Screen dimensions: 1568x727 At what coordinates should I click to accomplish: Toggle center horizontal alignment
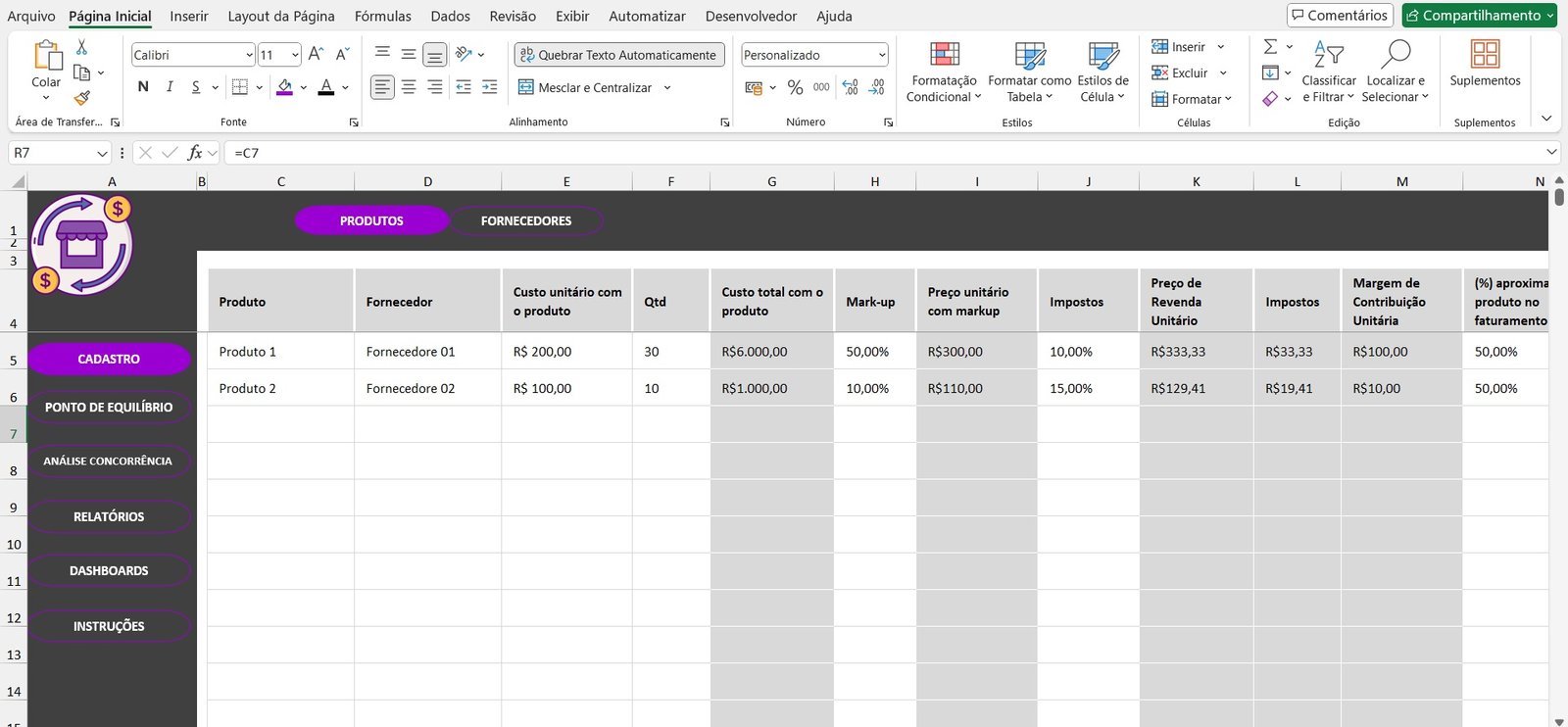coord(409,87)
